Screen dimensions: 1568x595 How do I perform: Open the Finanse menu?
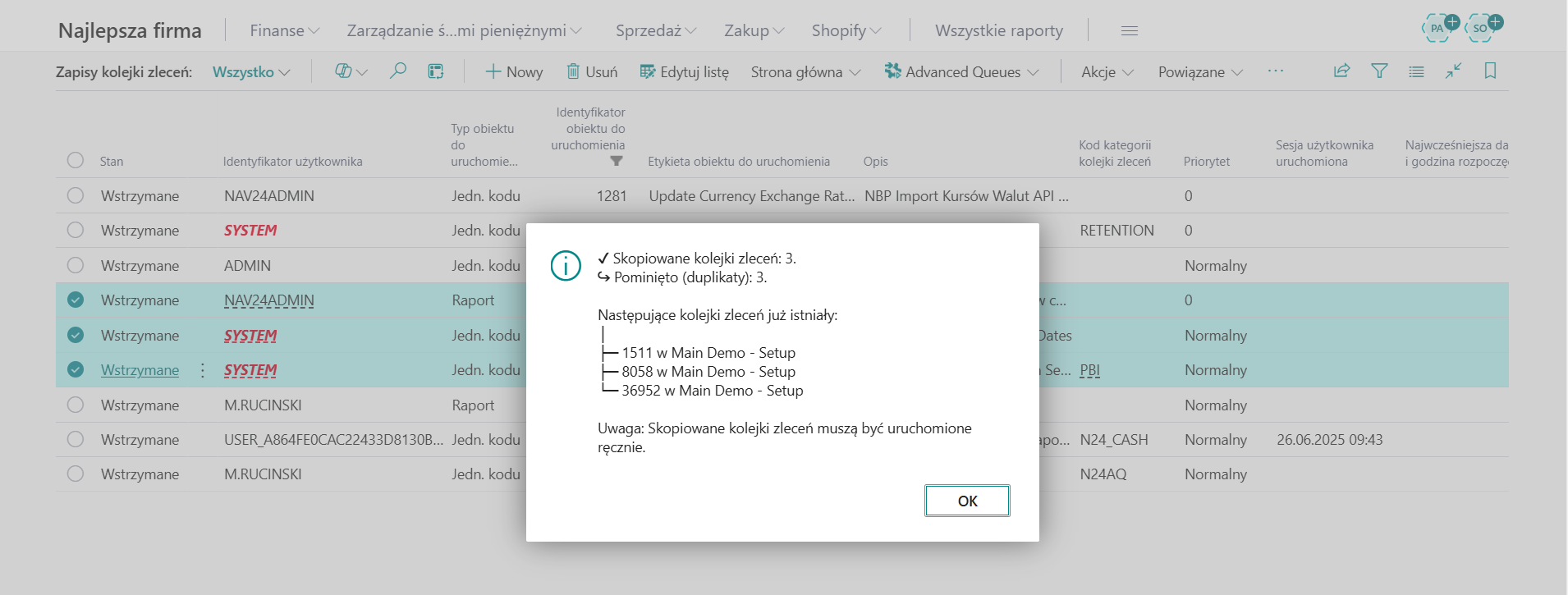[284, 31]
